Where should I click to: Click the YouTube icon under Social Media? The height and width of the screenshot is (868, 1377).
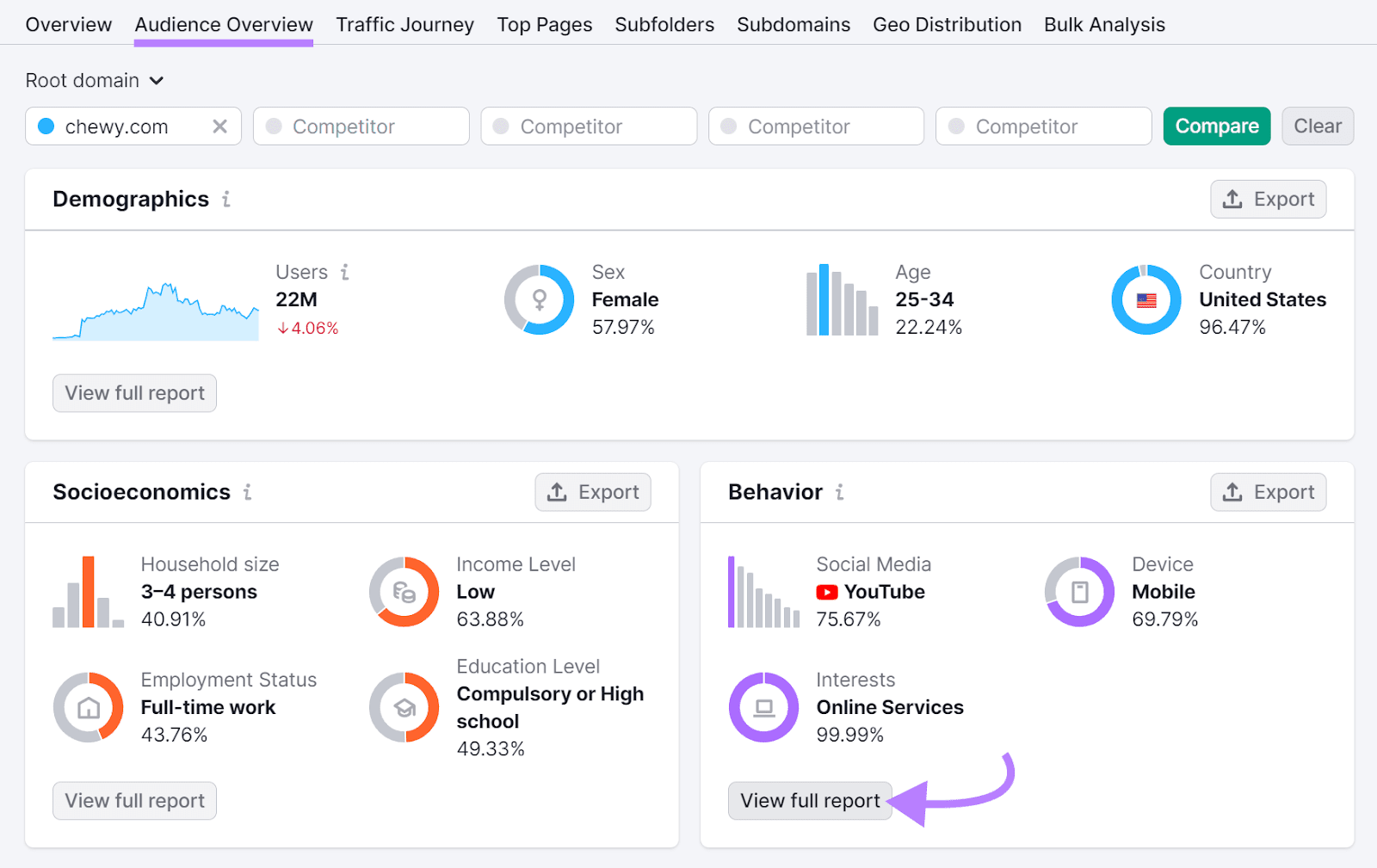(827, 592)
